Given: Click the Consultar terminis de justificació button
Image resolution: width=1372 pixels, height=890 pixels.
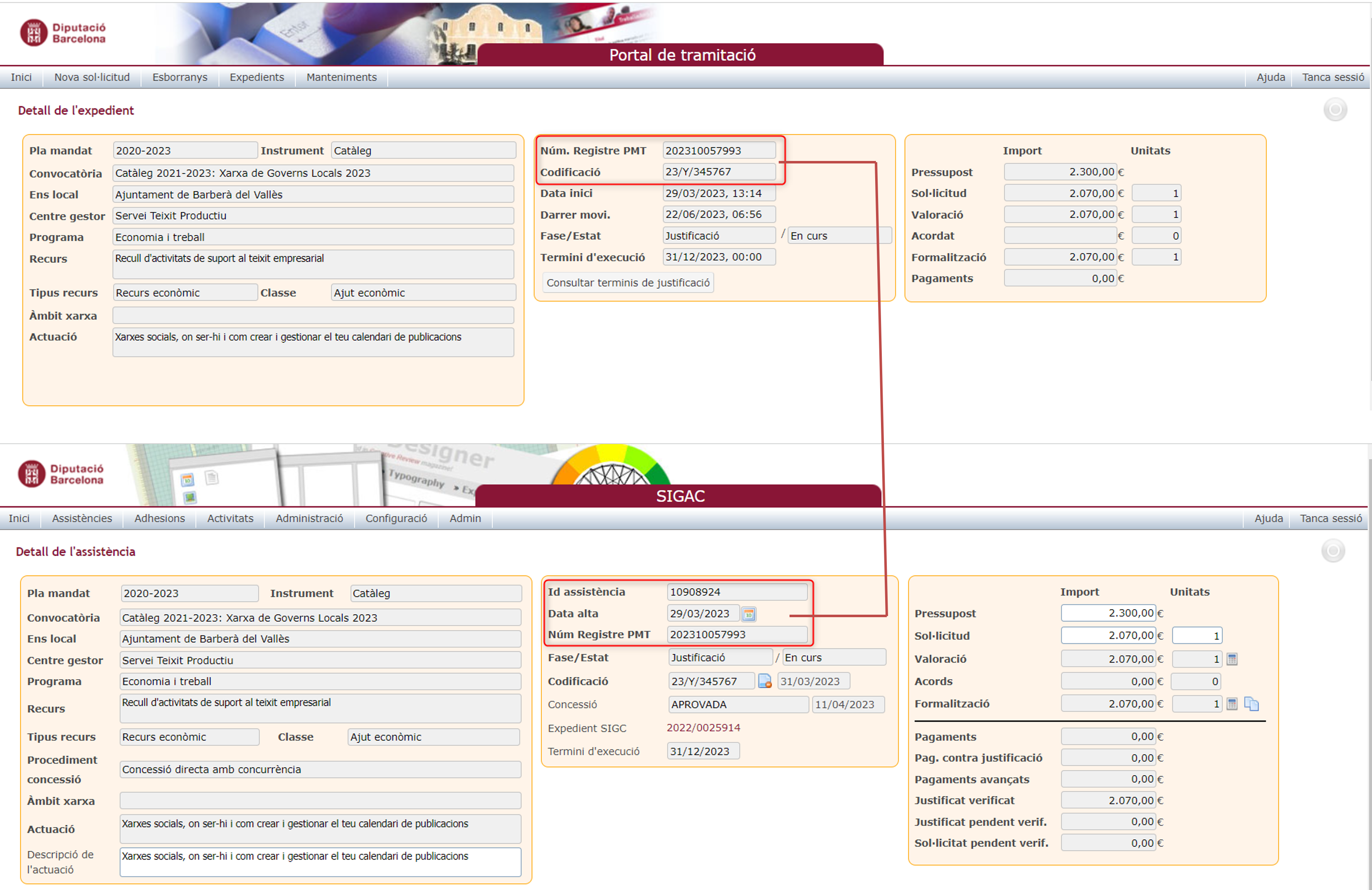Looking at the screenshot, I should point(628,283).
